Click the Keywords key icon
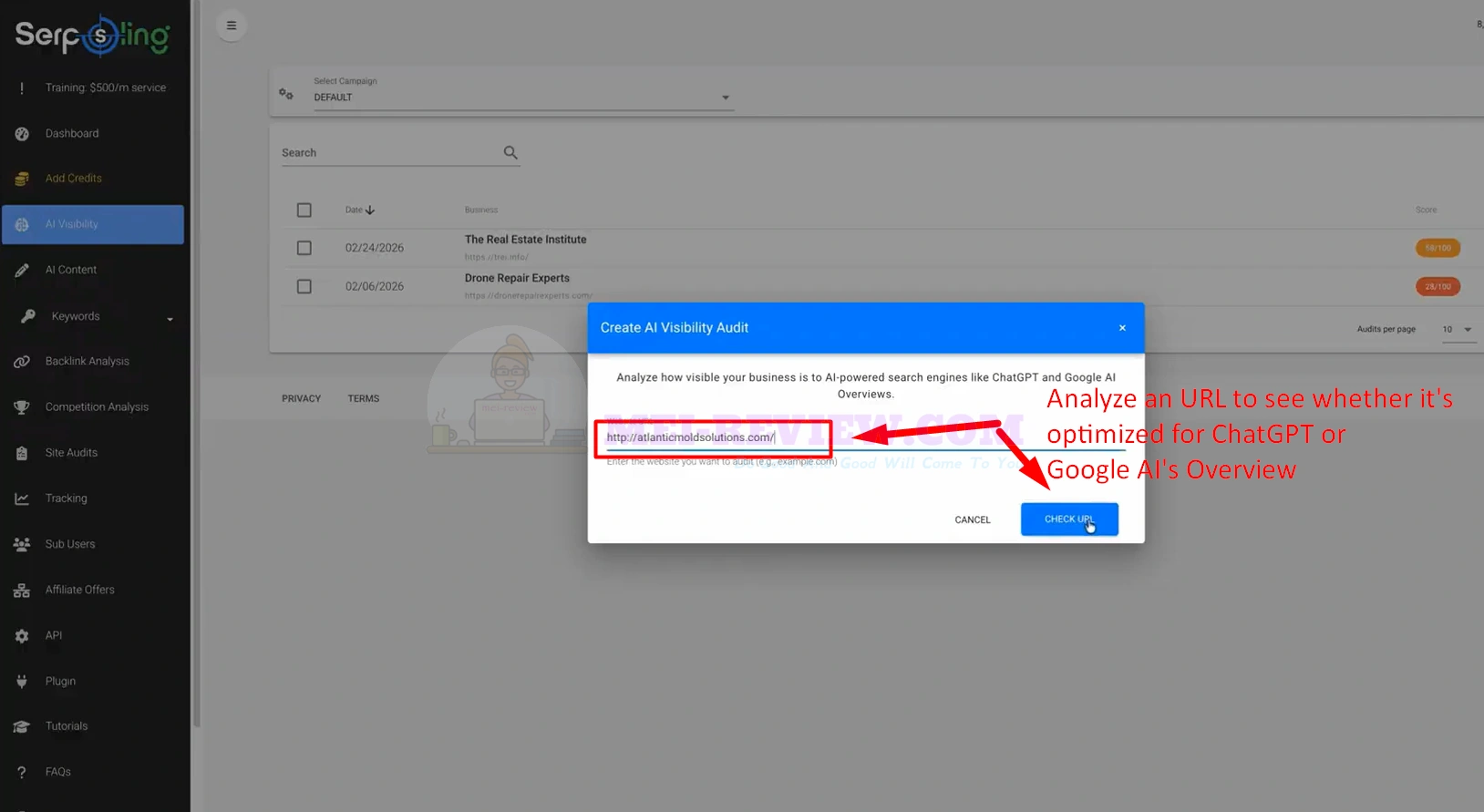Image resolution: width=1484 pixels, height=812 pixels. click(28, 316)
